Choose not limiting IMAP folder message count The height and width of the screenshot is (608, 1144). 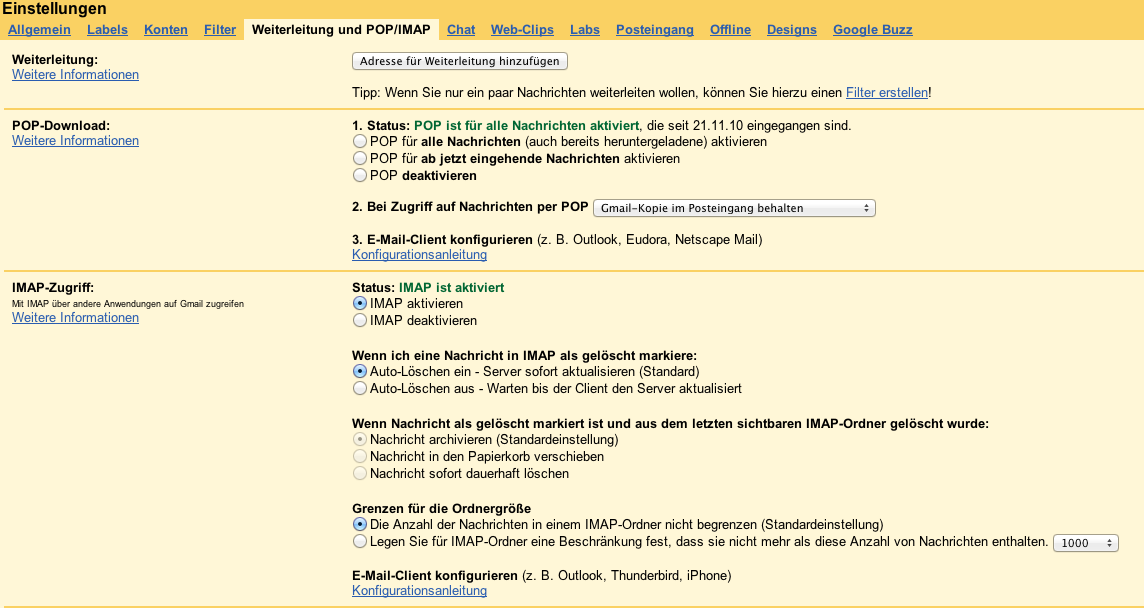click(360, 524)
